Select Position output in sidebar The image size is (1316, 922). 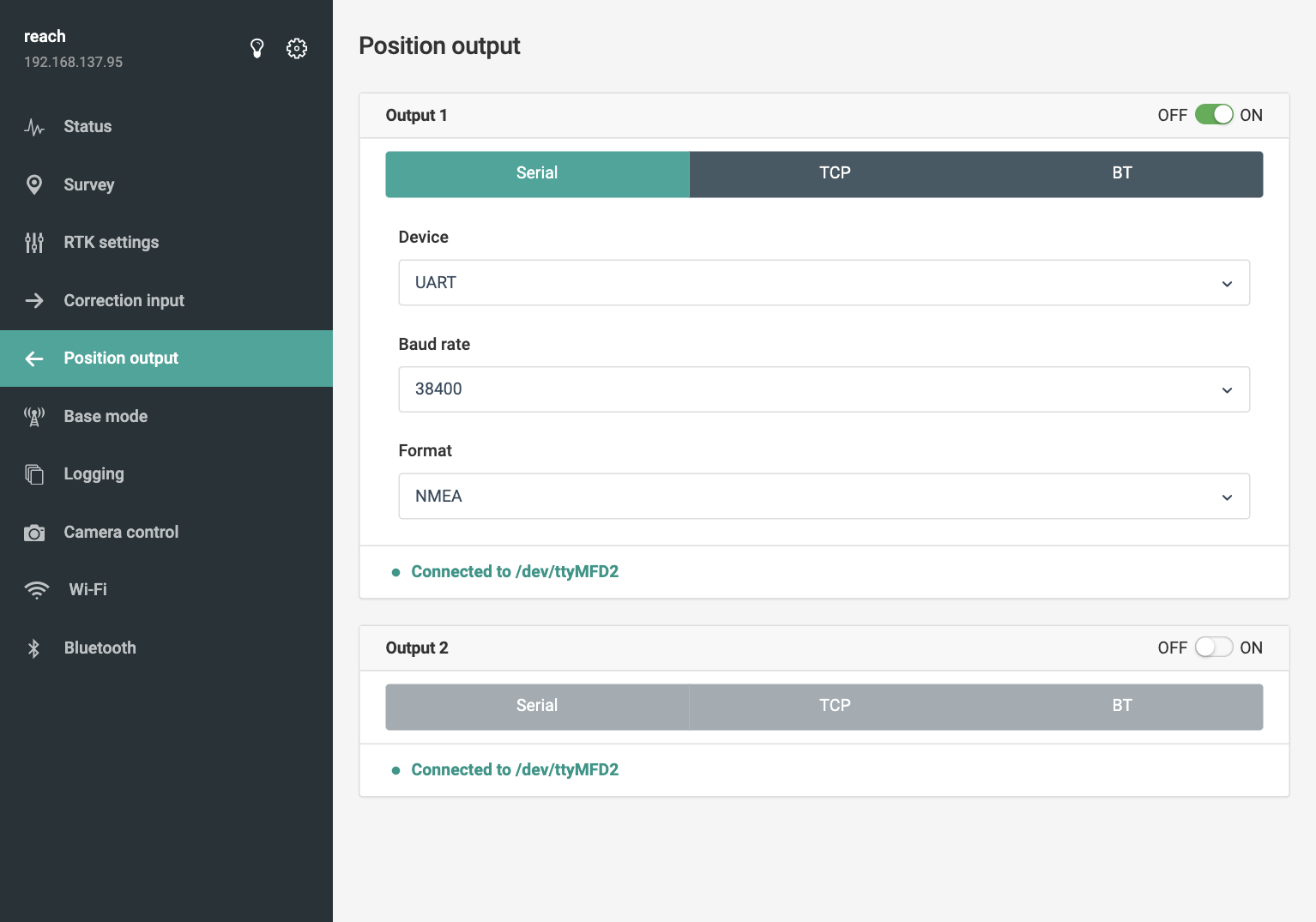tap(166, 359)
